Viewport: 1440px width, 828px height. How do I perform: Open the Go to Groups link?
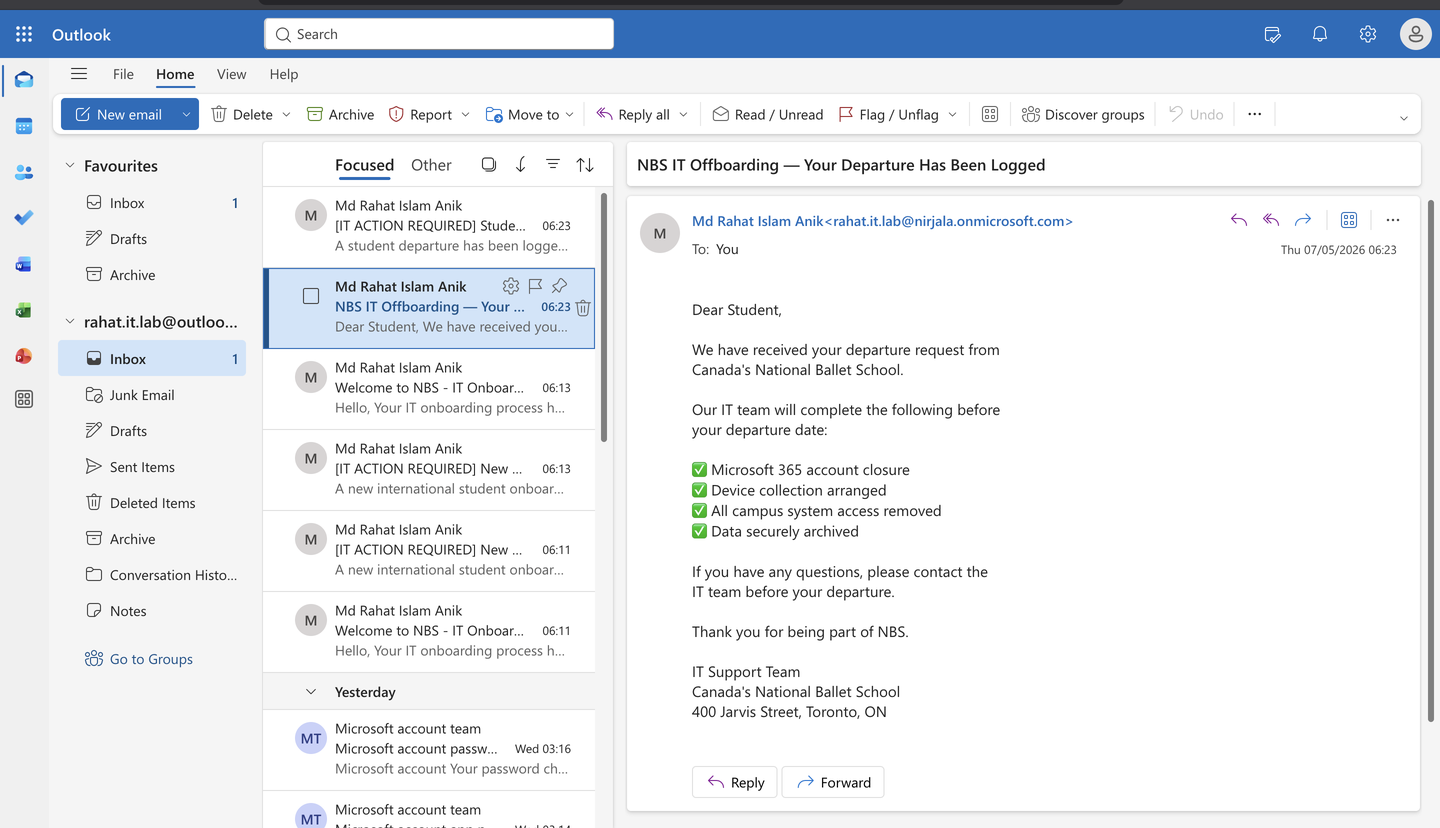139,659
